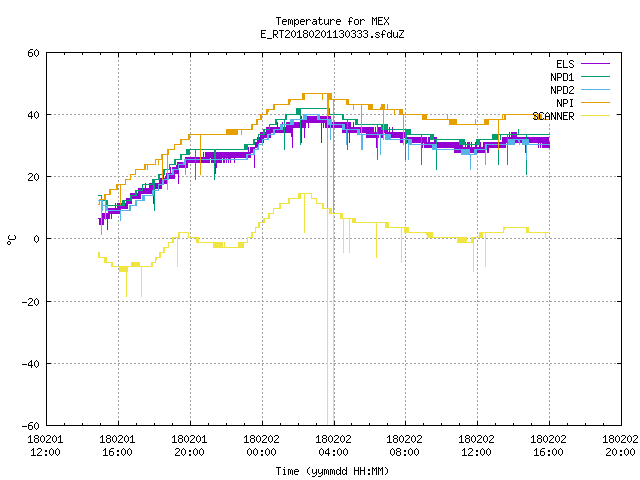Click the orange NPI legend line sample

pyautogui.click(x=595, y=102)
